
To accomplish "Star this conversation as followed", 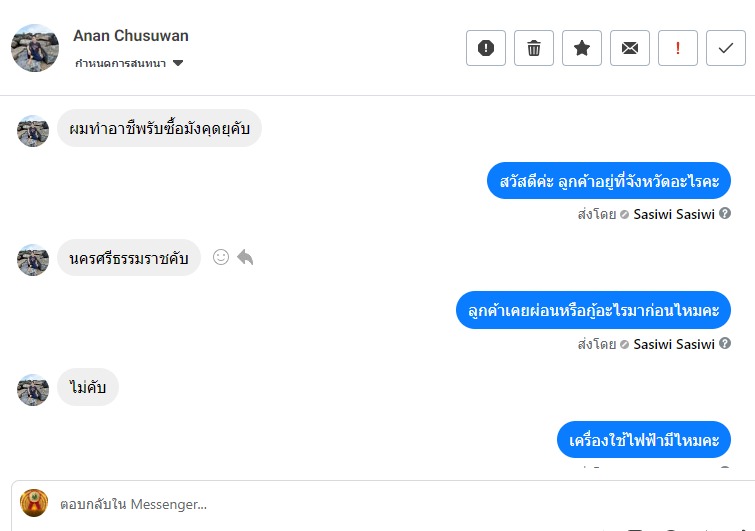I will click(582, 48).
